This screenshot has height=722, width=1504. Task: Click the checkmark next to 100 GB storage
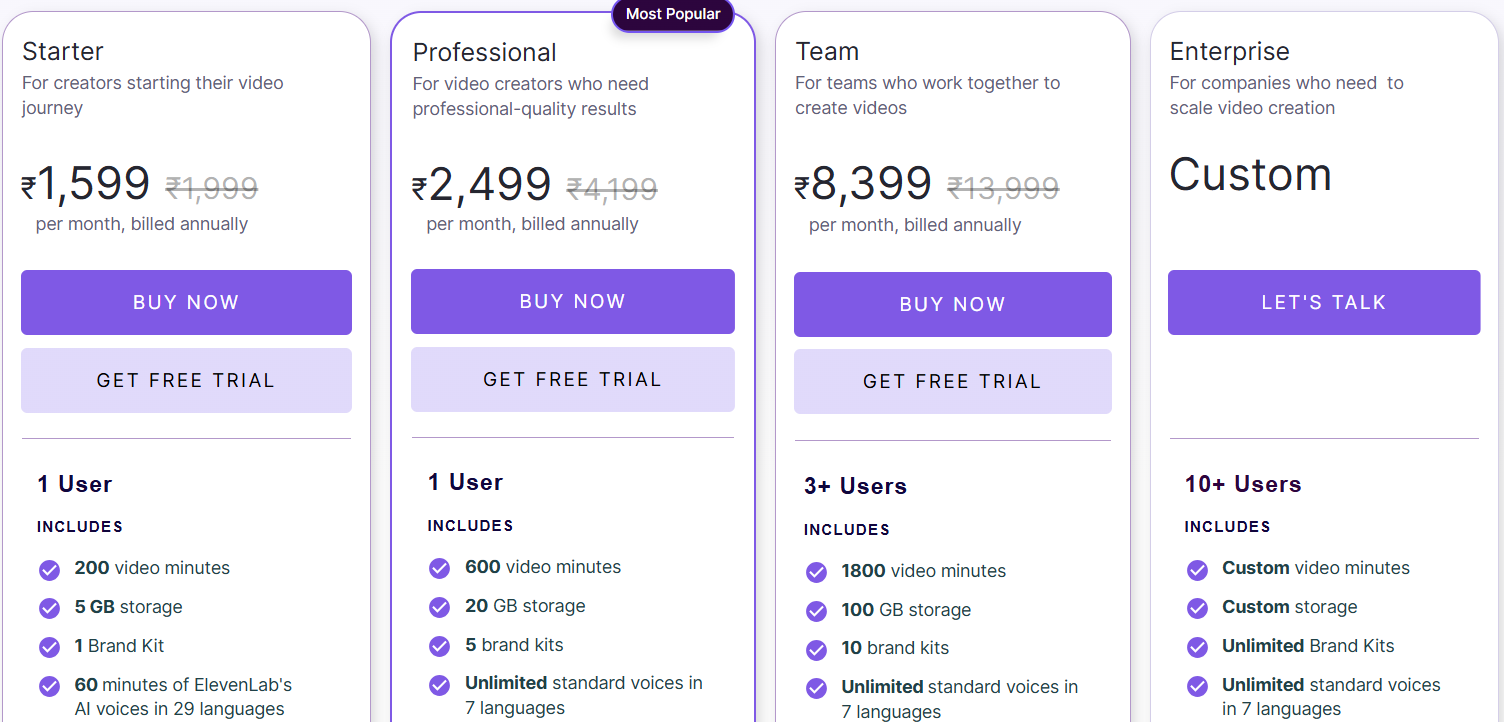816,610
